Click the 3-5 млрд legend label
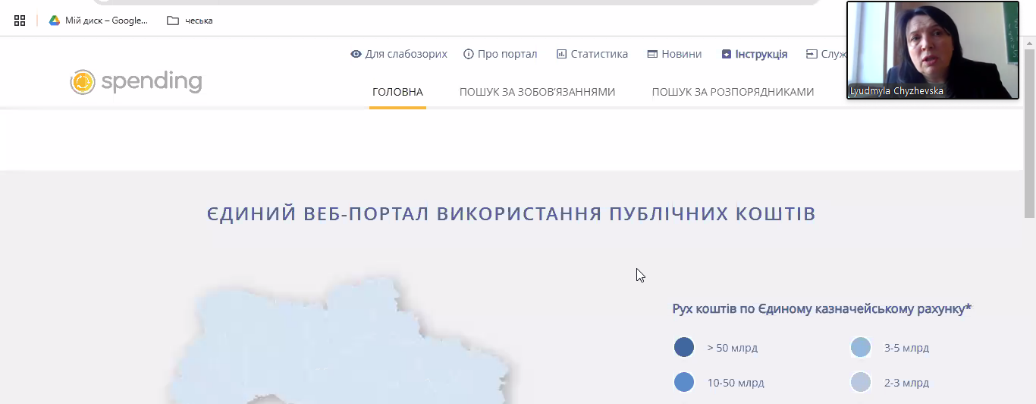 click(x=906, y=348)
